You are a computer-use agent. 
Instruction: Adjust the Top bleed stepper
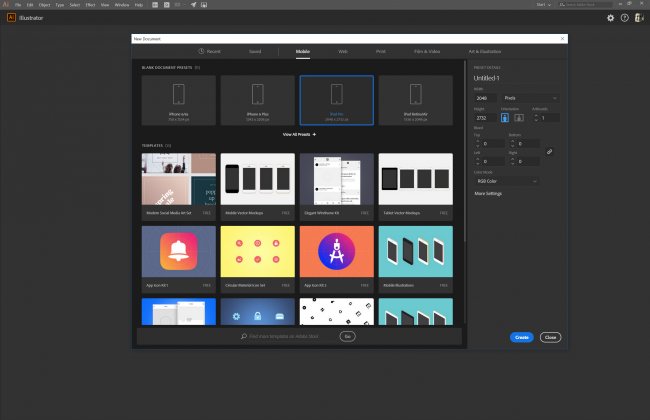tap(478, 143)
